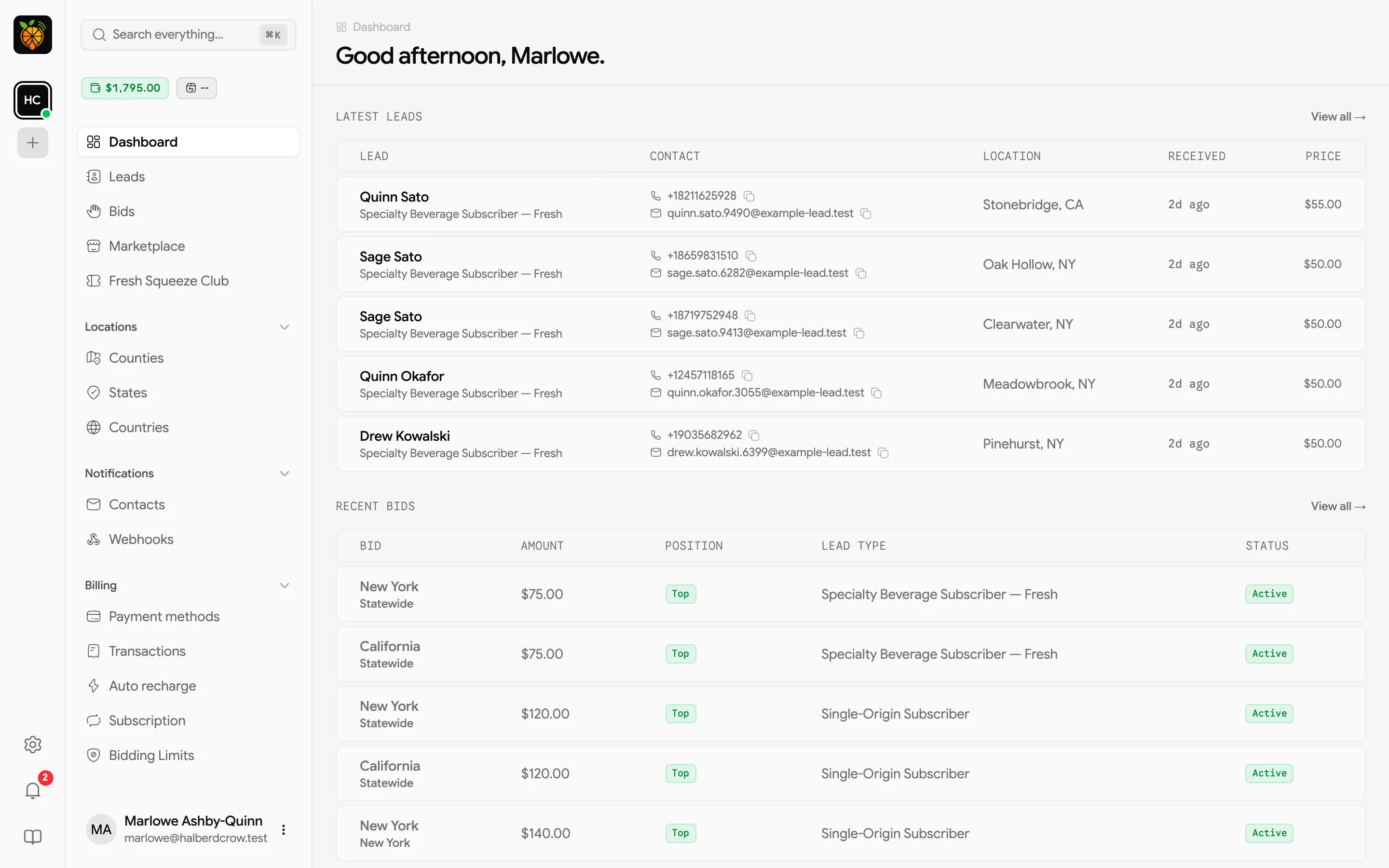1389x868 pixels.
Task: Open the New York $140.00 bid
Action: [x=850, y=834]
